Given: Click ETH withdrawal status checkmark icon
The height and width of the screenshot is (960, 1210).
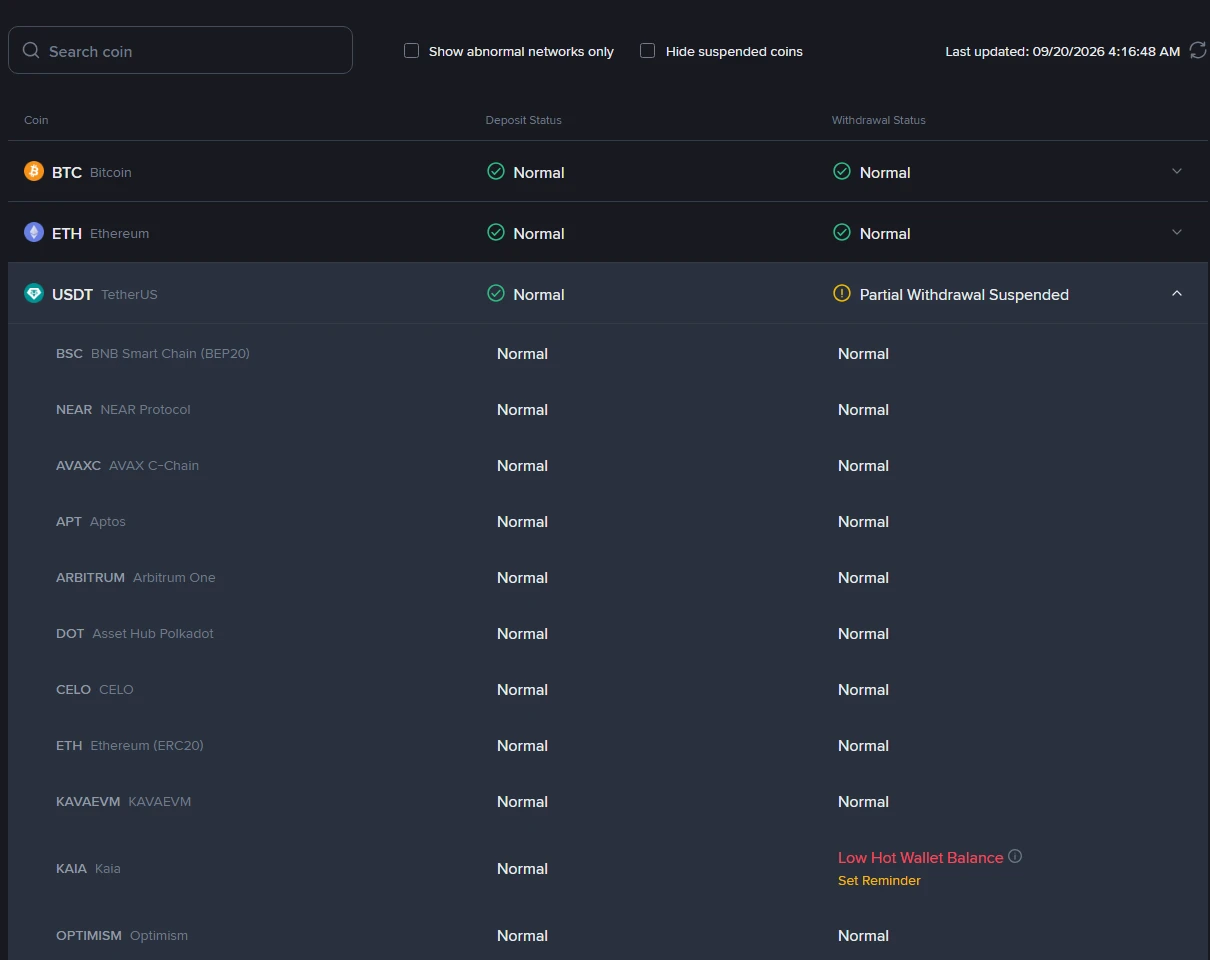Looking at the screenshot, I should pos(842,232).
